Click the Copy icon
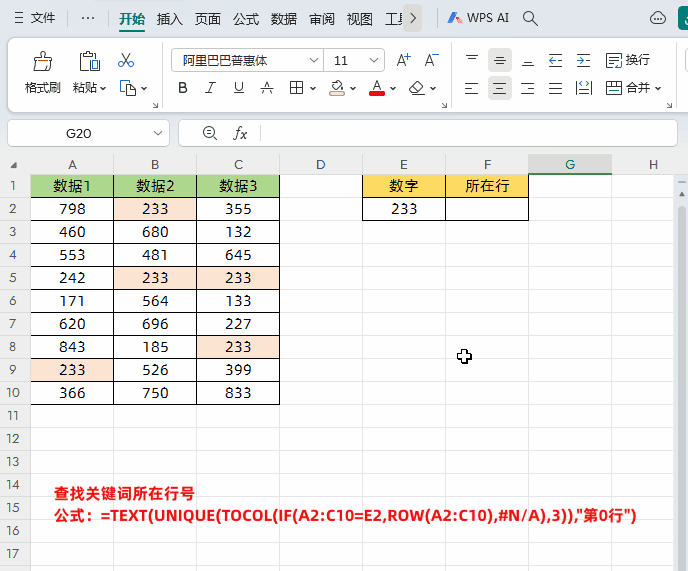The height and width of the screenshot is (571, 688). click(128, 88)
